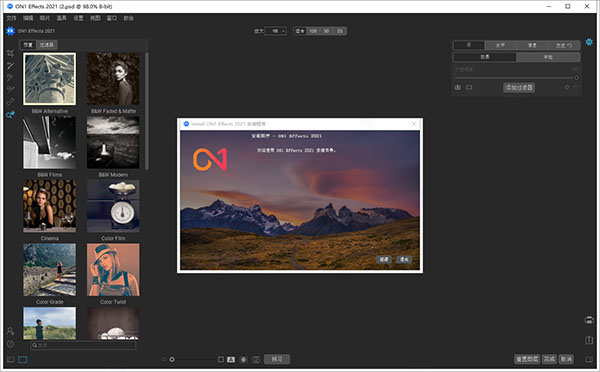This screenshot has width=600, height=372.
Task: Toggle right panel icon at bottom-right corner
Action: pyautogui.click(x=589, y=359)
